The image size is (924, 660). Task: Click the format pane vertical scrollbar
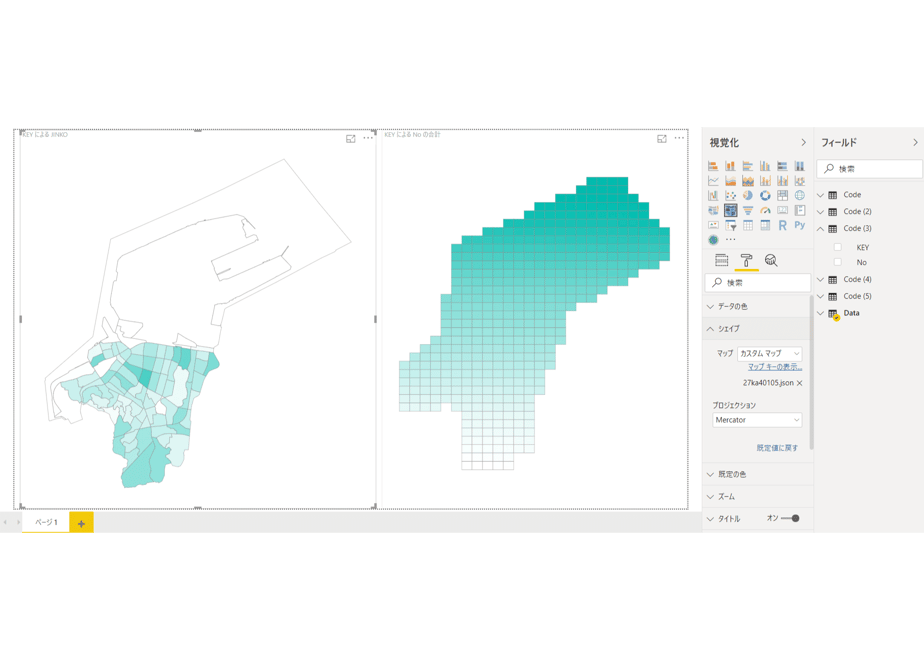(x=811, y=371)
